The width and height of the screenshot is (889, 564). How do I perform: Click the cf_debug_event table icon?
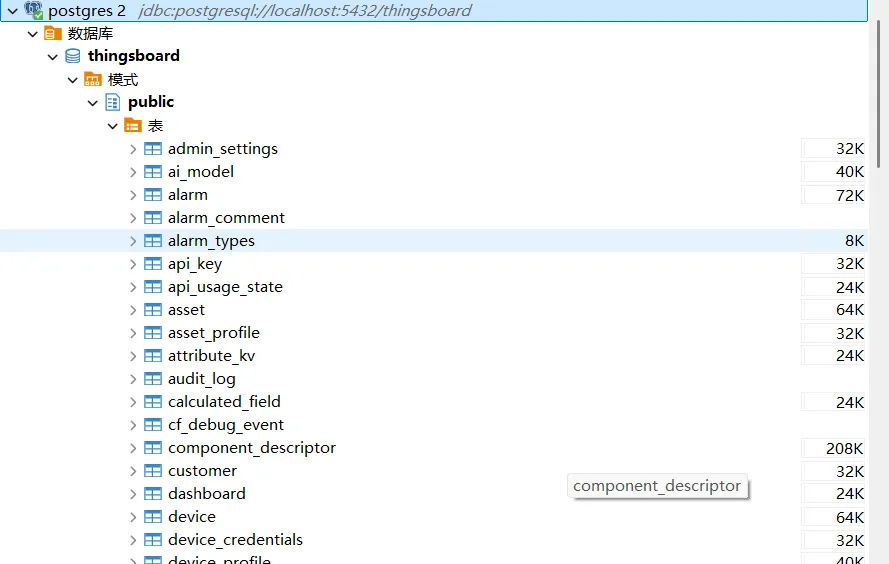click(x=153, y=425)
